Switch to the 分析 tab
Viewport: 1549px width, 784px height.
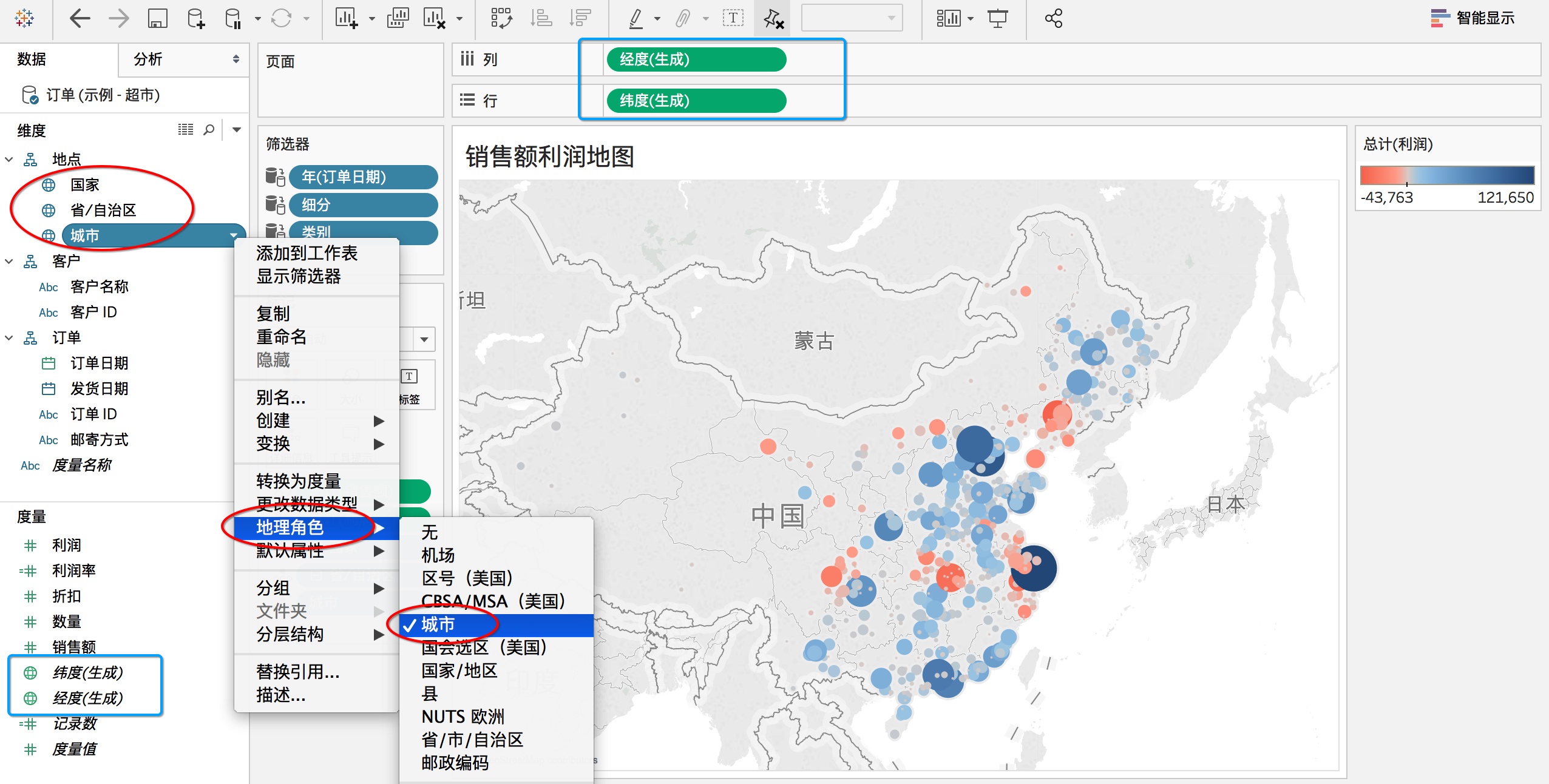(x=149, y=59)
